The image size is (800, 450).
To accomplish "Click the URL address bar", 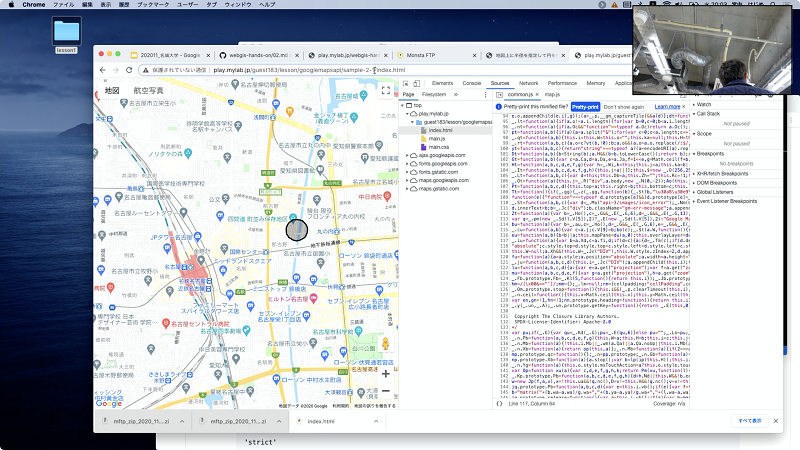I will tap(383, 70).
